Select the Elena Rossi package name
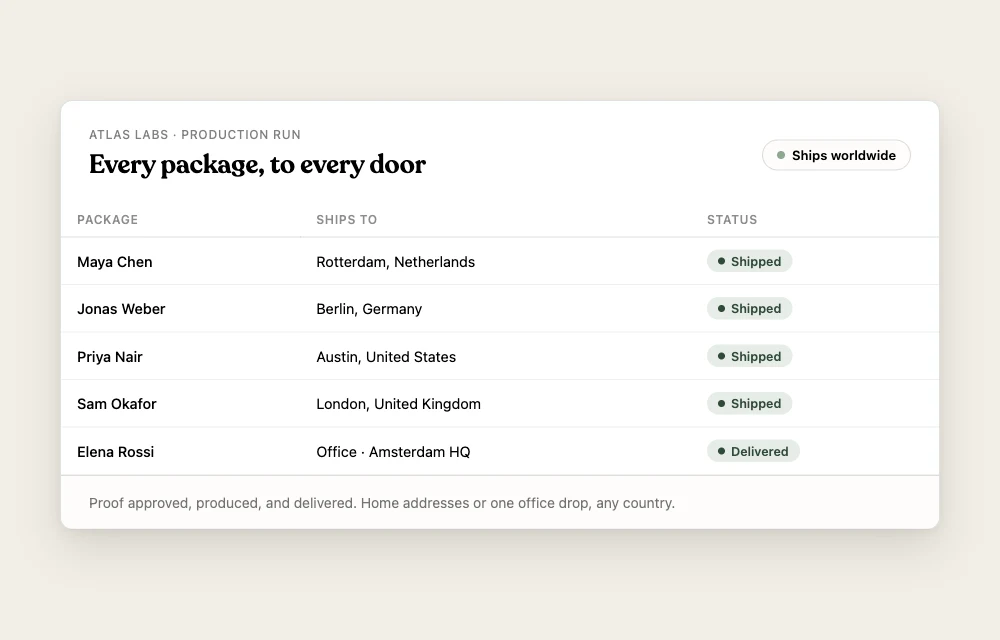1000x640 pixels. click(115, 452)
